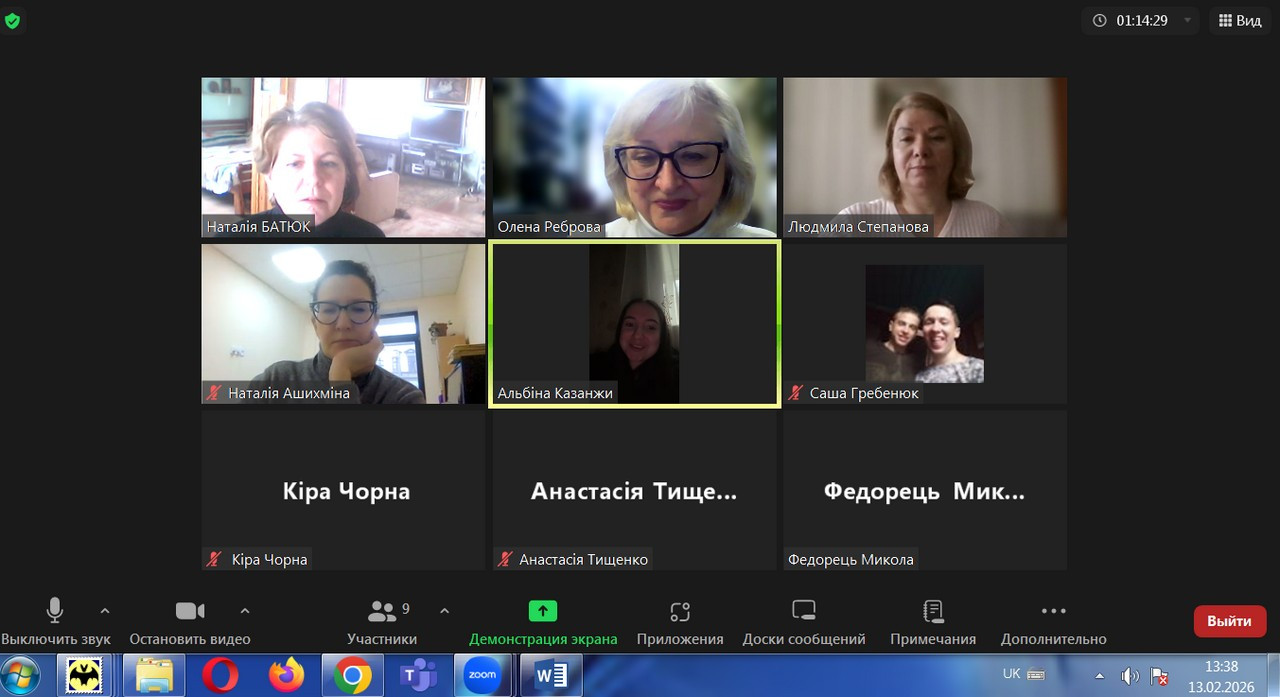Open Google Chrome from the taskbar

[x=352, y=676]
